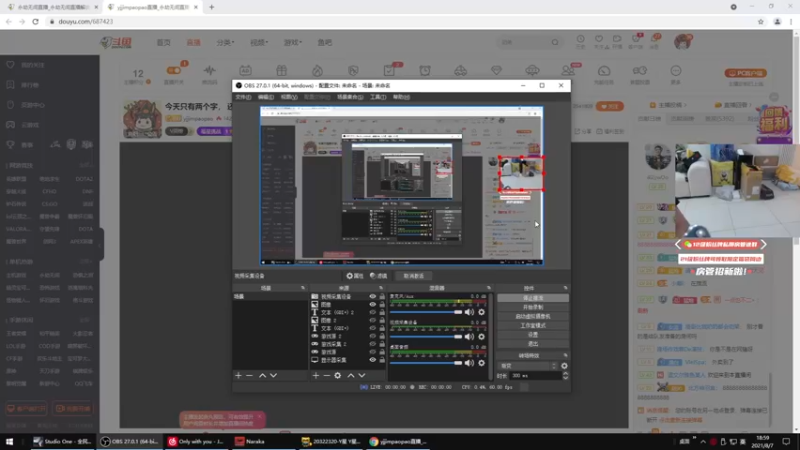Open 视图(V) menu in OBS

(289, 97)
